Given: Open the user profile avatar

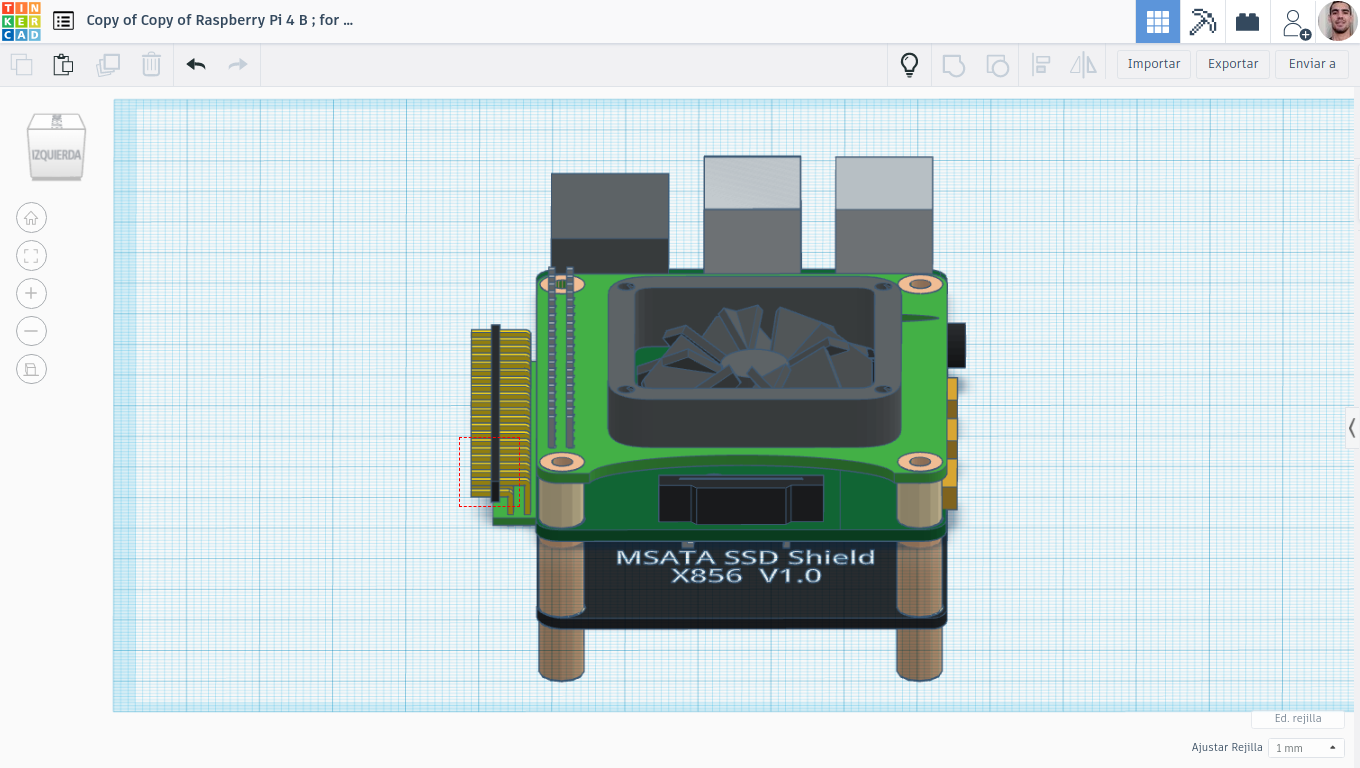Looking at the screenshot, I should tap(1337, 21).
